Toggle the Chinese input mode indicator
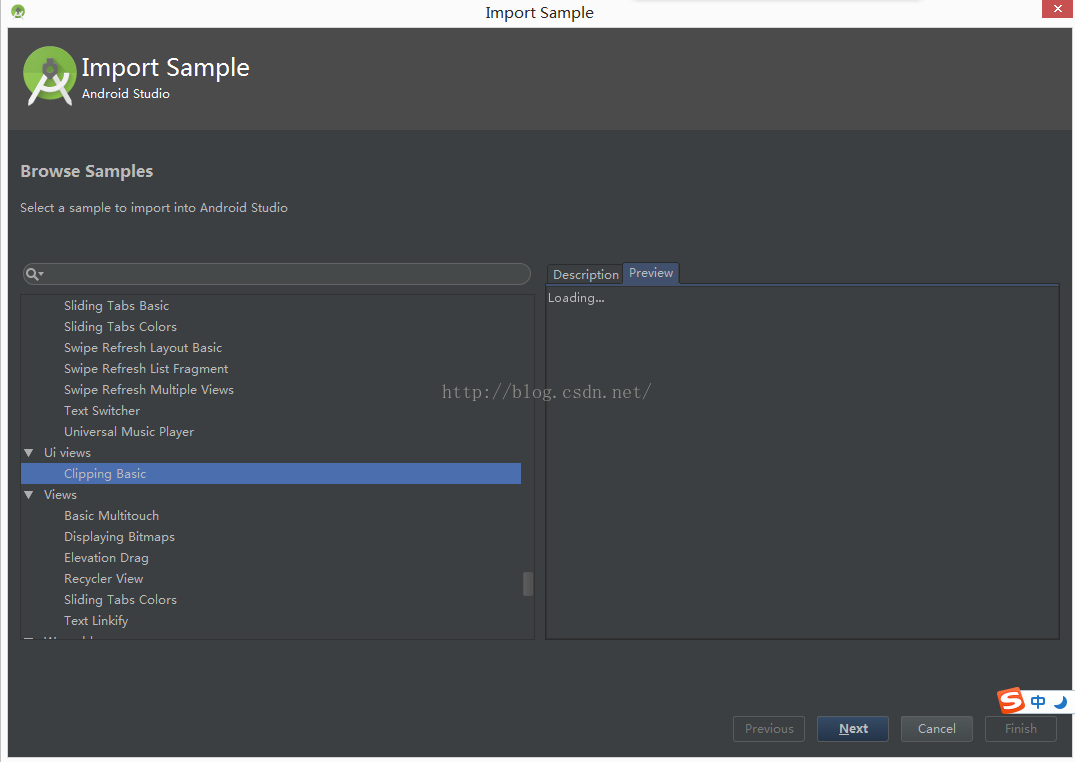 tap(1038, 702)
